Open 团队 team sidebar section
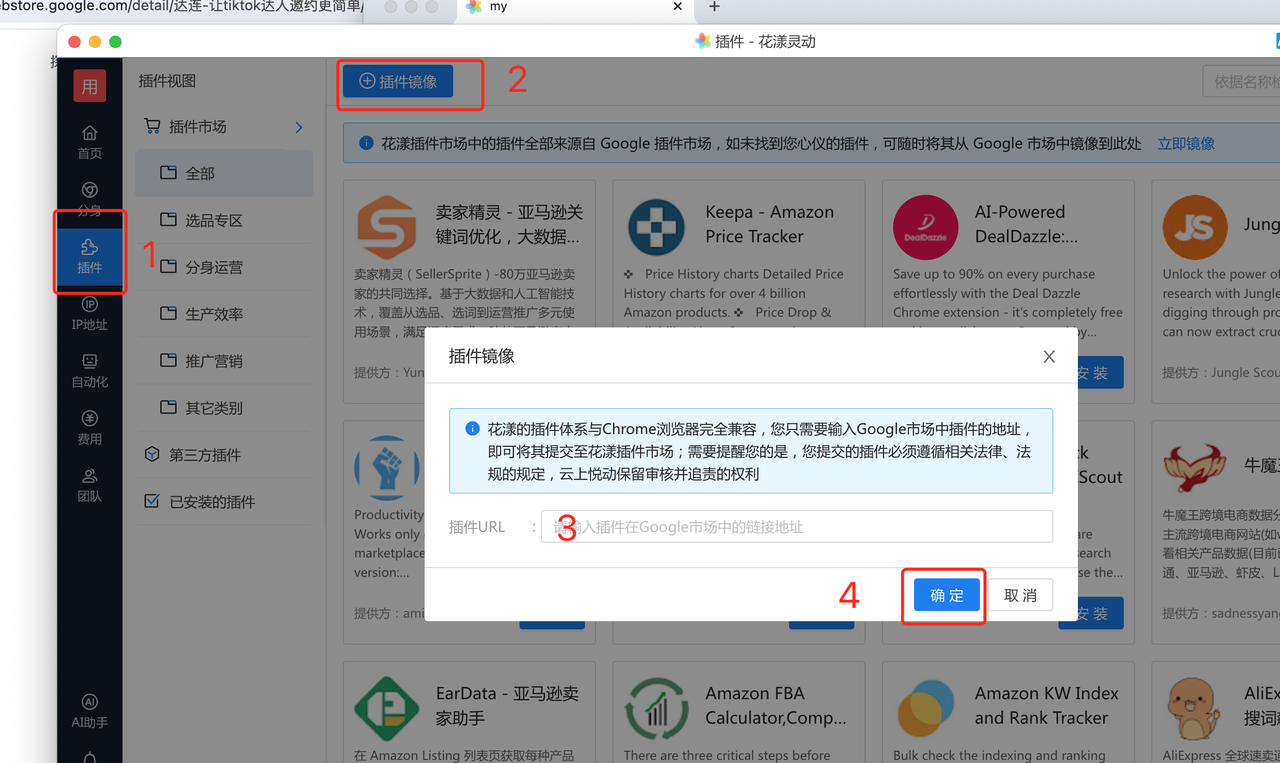Screen dimensions: 1280x763 89,485
